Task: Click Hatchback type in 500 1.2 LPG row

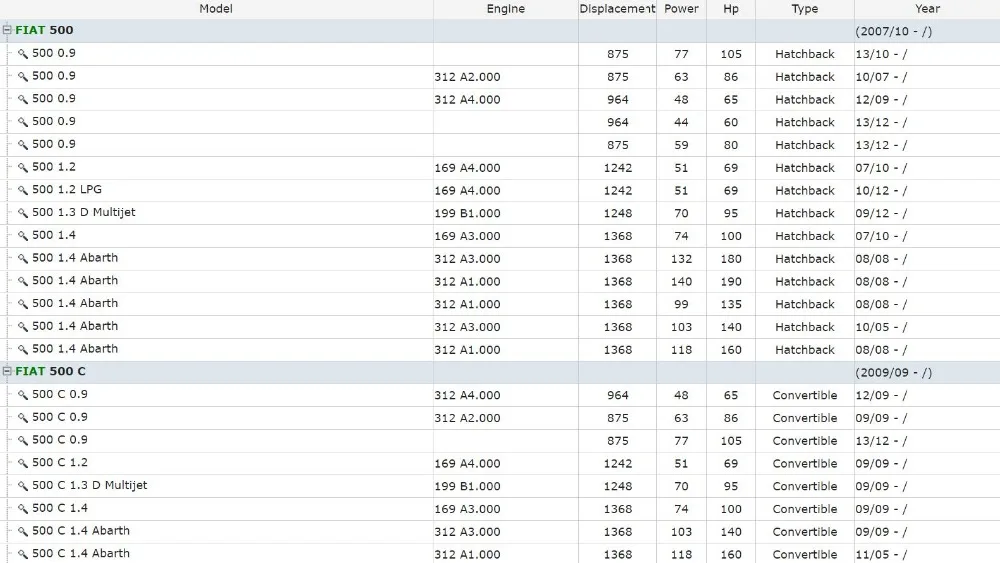Action: coord(805,190)
